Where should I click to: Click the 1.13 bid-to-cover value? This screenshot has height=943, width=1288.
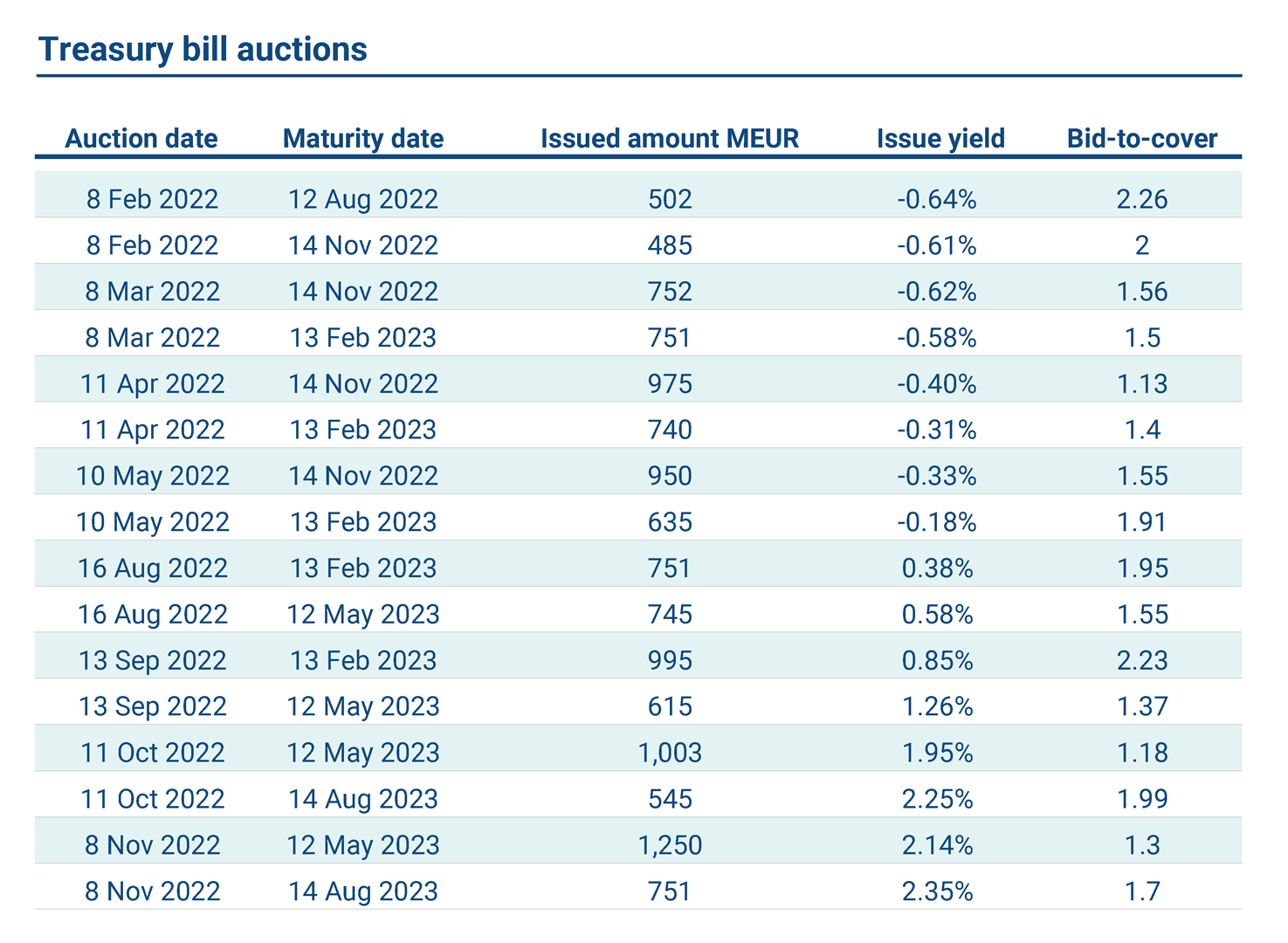(1142, 384)
